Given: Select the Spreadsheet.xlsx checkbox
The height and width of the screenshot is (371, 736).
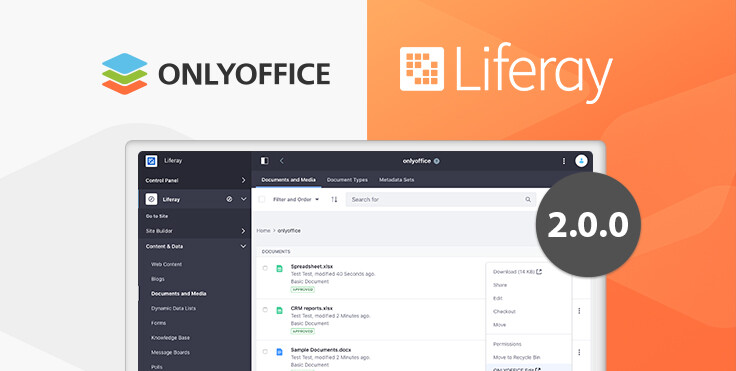Looking at the screenshot, I should tap(265, 268).
